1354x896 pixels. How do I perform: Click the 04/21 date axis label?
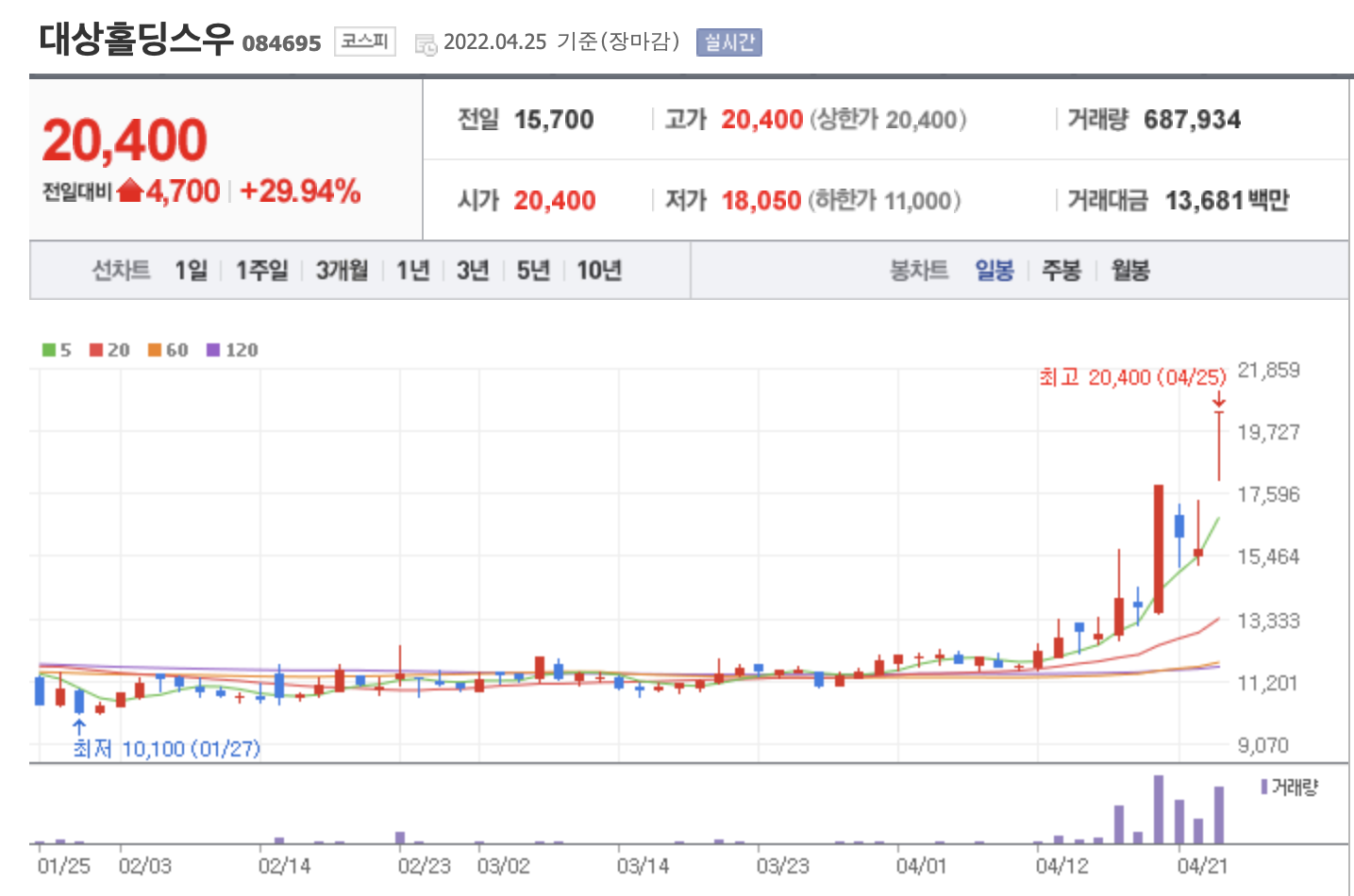(x=1202, y=866)
